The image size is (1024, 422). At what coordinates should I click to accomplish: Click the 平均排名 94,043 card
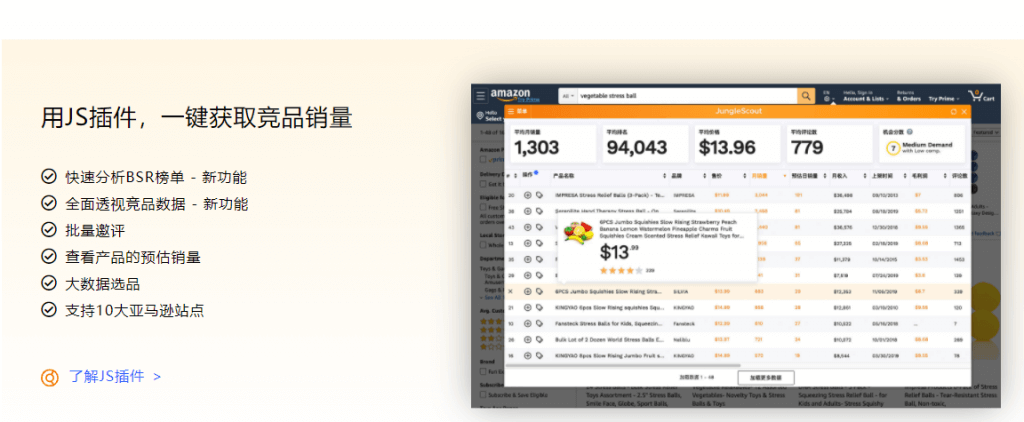(x=645, y=144)
